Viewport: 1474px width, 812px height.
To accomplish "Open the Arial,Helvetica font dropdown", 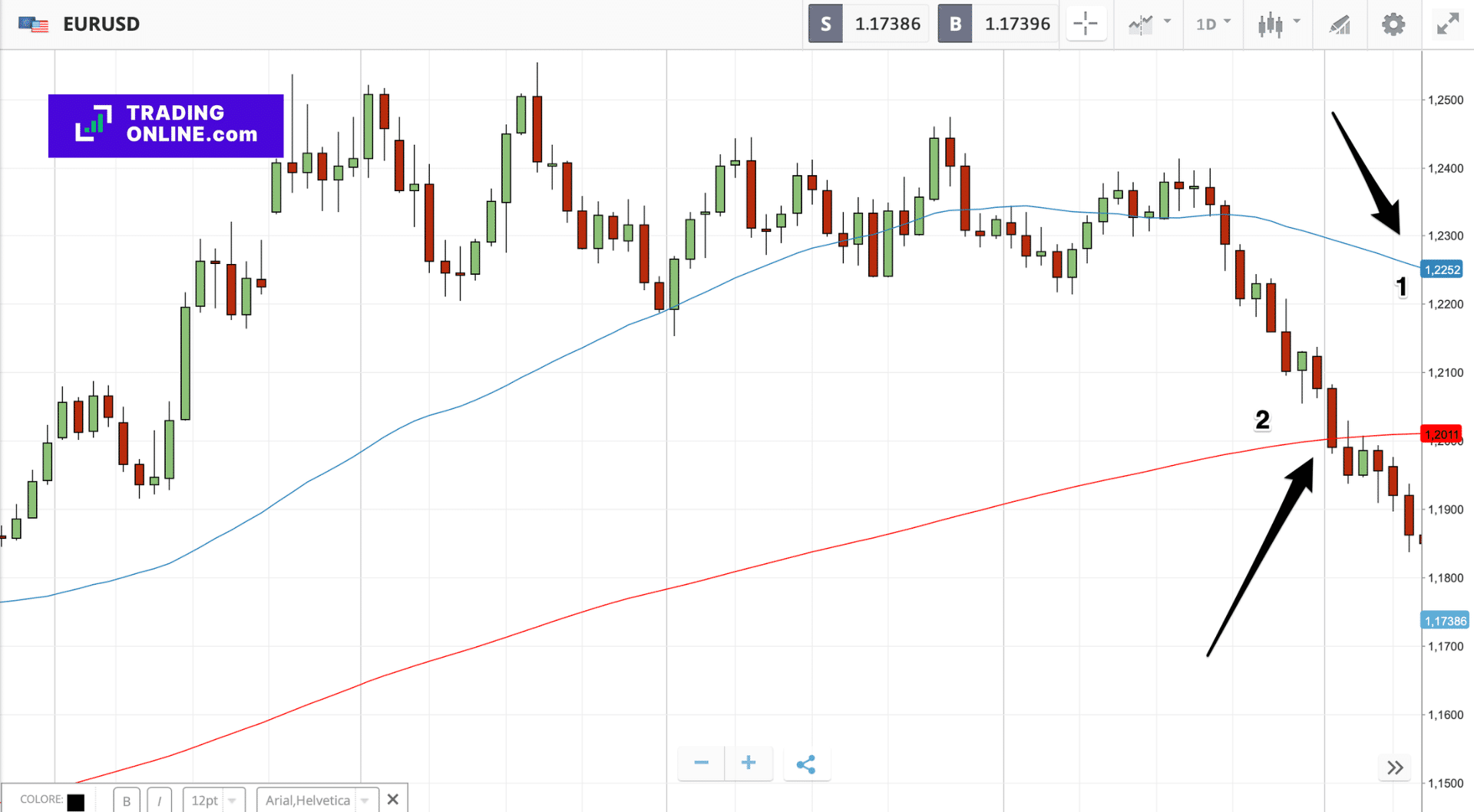I will point(317,800).
